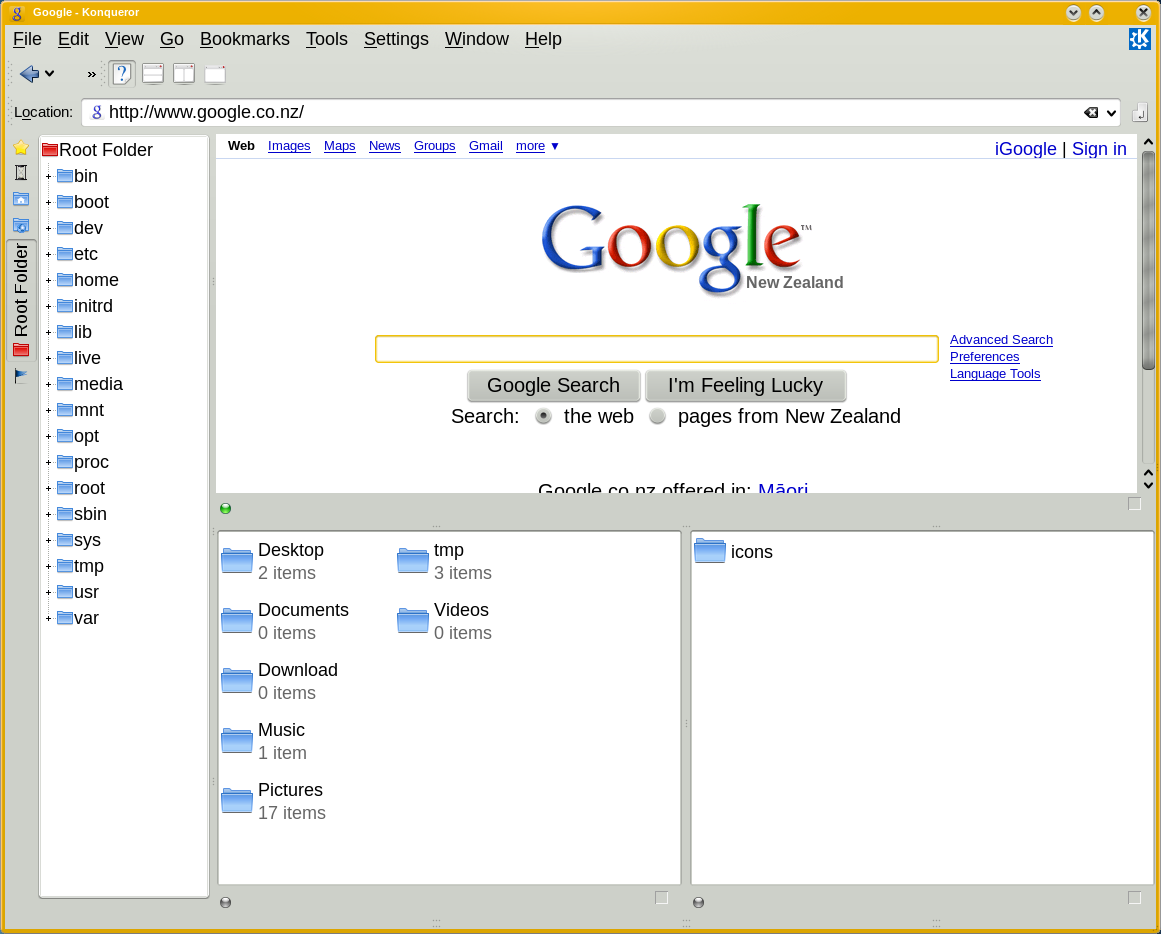
Task: Open the toolbar overflow chevron
Action: tap(91, 74)
